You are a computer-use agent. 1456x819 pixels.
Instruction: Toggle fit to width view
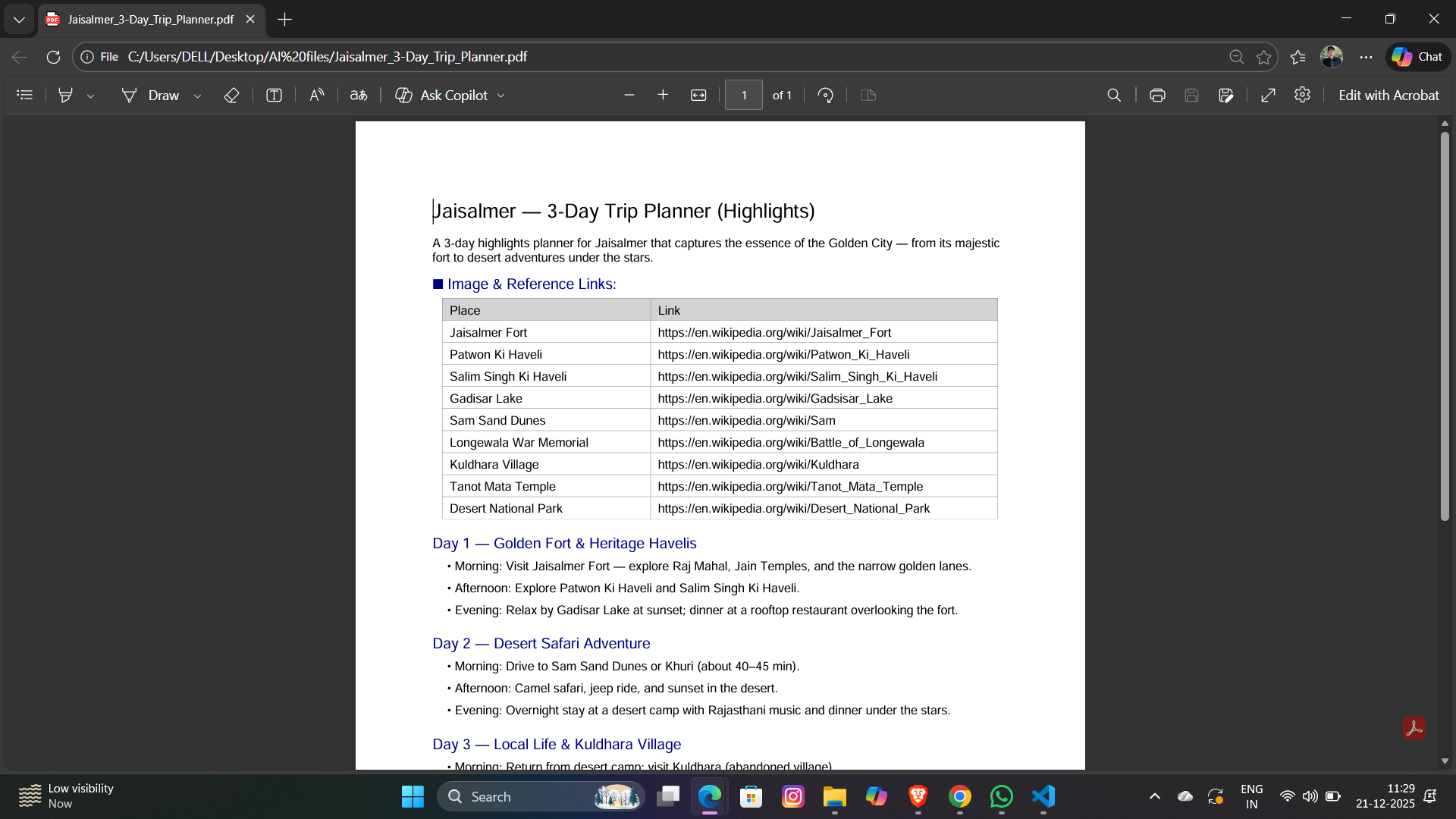698,95
